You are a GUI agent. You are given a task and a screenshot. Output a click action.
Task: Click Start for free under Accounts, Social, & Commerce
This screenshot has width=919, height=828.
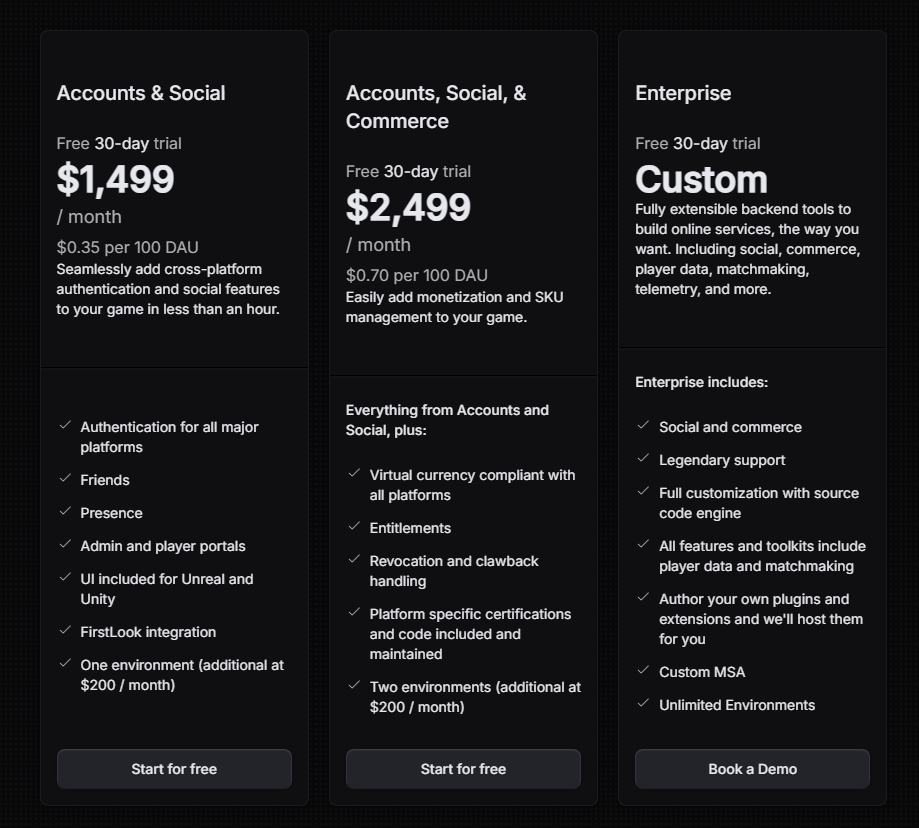click(462, 768)
